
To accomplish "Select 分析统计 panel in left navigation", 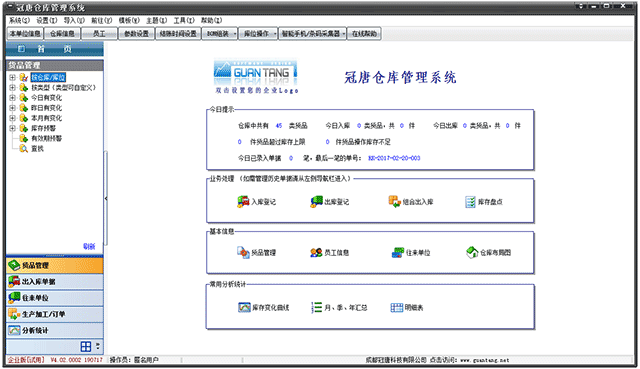I will (55, 331).
